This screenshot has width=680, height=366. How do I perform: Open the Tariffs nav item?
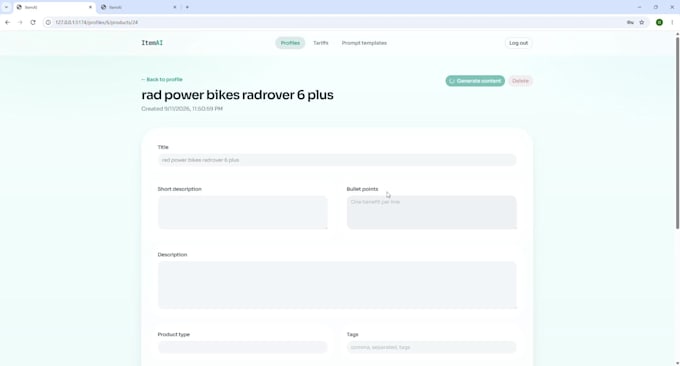tap(321, 43)
